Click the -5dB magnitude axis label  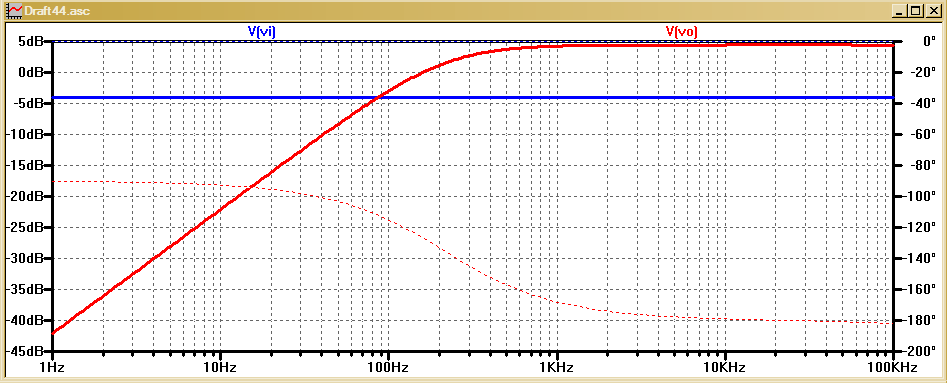point(28,103)
